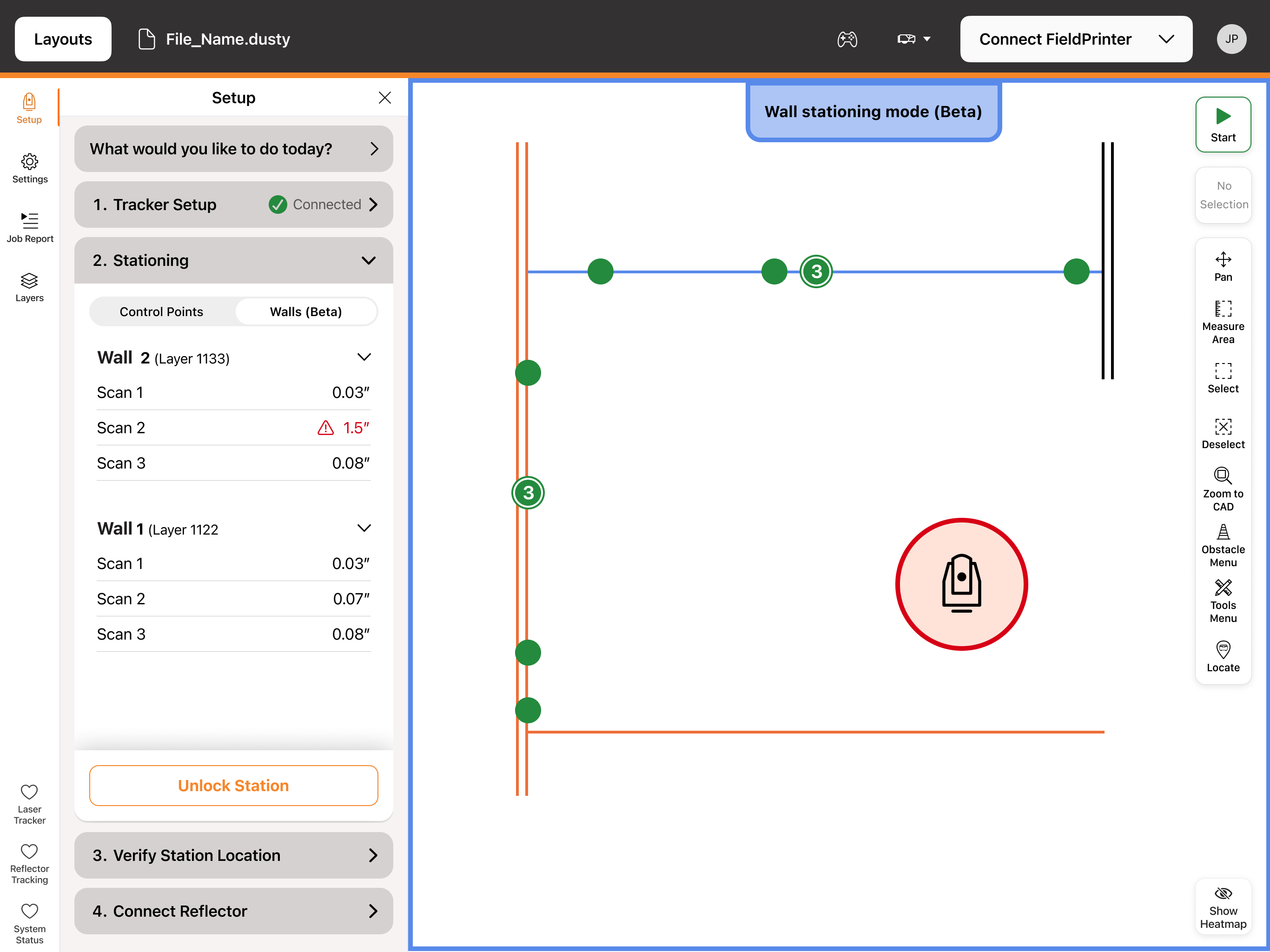This screenshot has height=952, width=1270.
Task: Click the No Selection indicator
Action: [x=1223, y=195]
